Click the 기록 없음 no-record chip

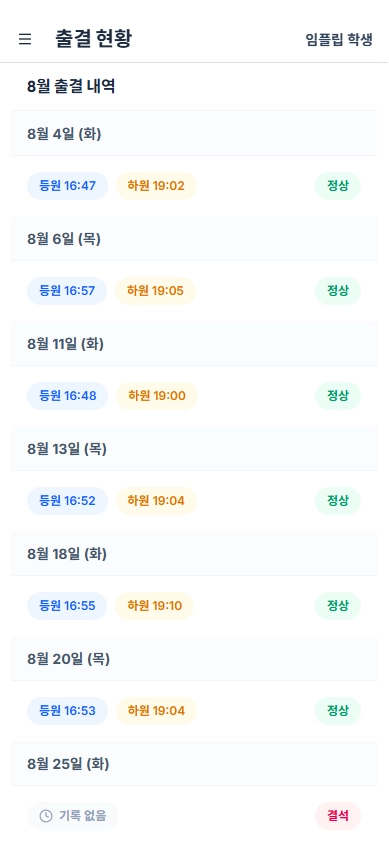click(73, 816)
